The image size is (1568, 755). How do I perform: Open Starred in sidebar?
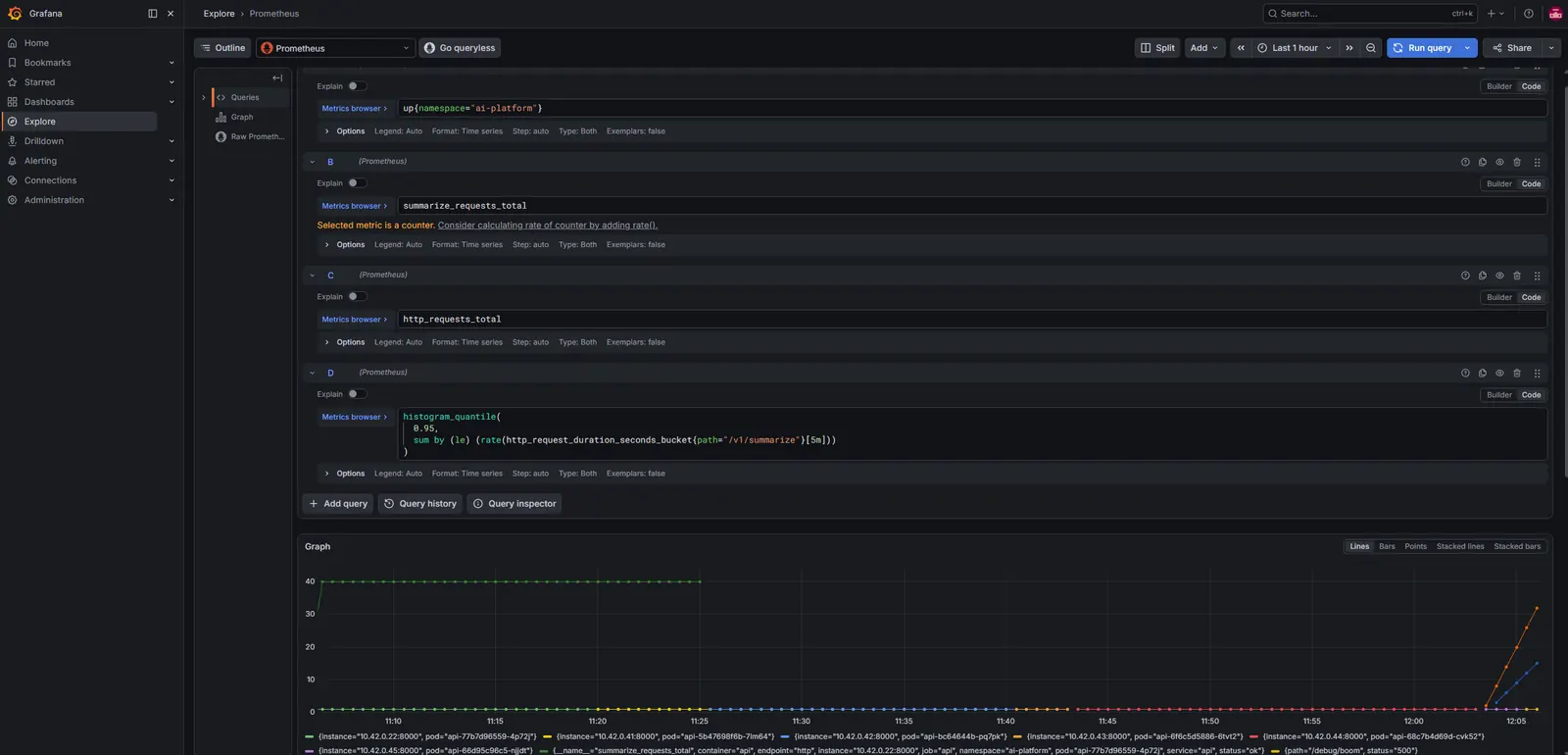click(x=39, y=82)
